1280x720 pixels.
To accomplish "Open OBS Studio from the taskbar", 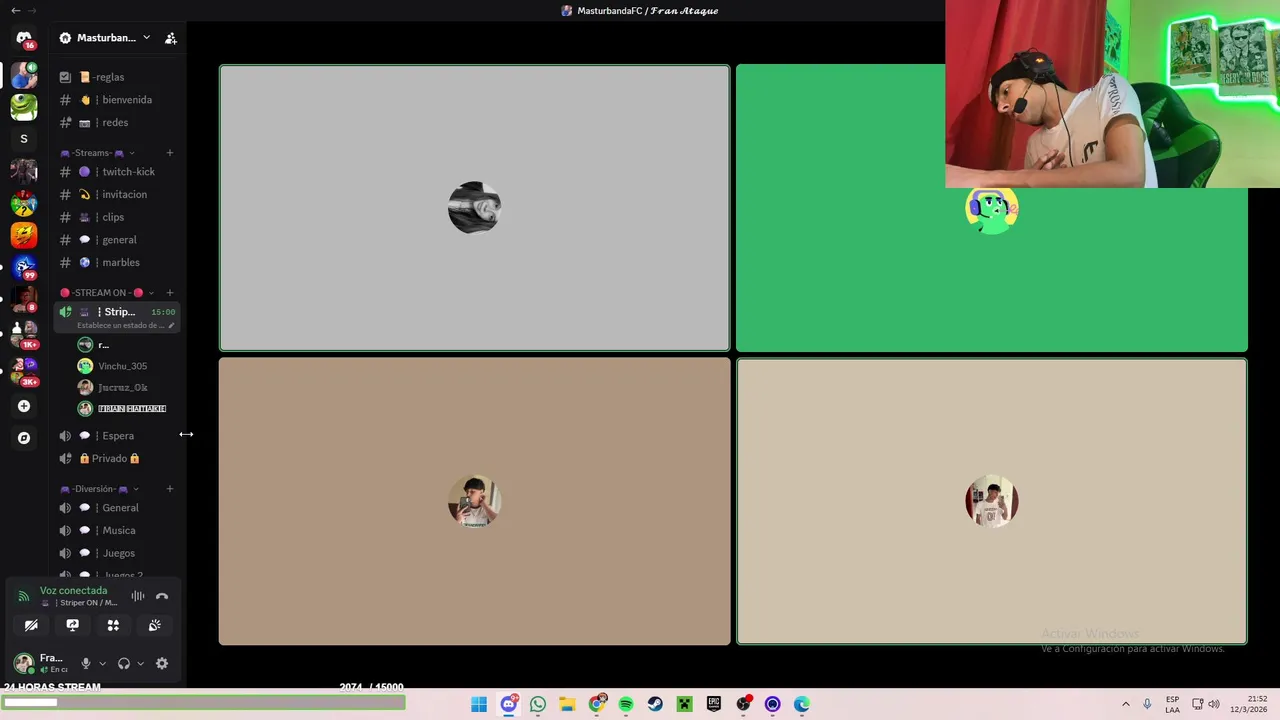I will 743,704.
